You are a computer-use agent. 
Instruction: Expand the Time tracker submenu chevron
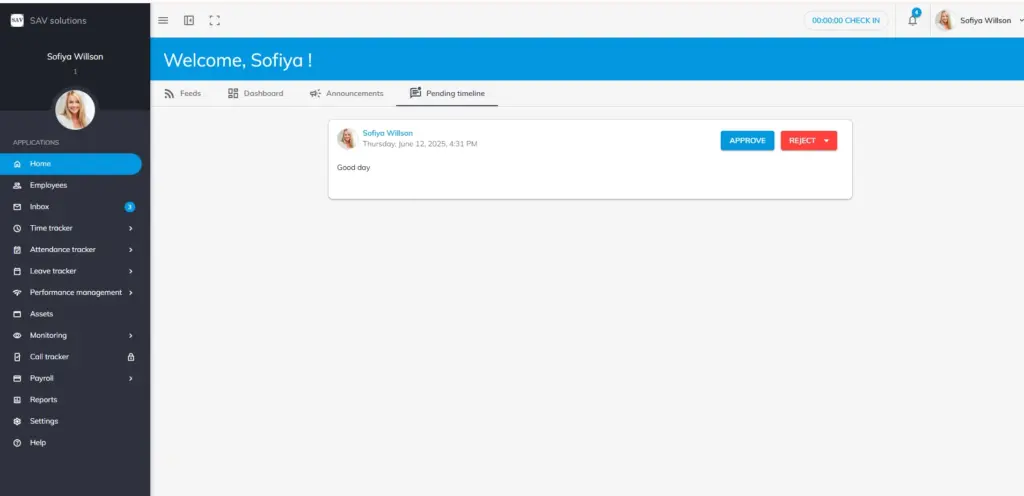coord(131,228)
